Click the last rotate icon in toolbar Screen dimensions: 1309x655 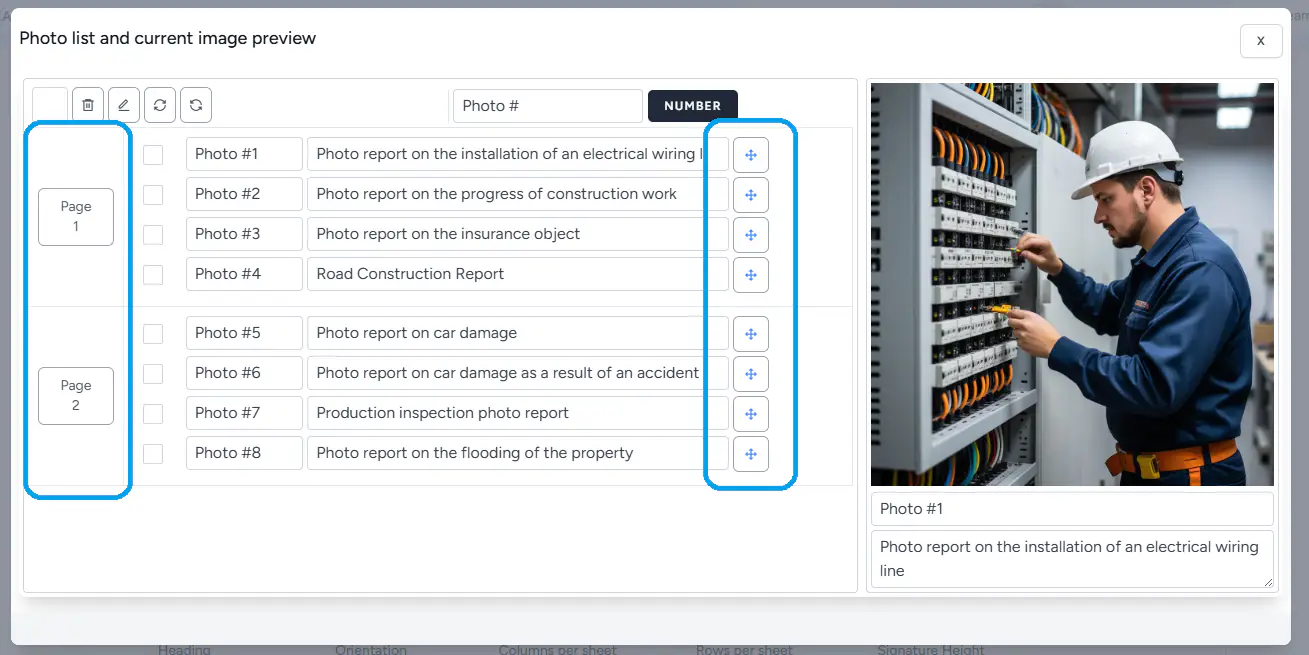tap(196, 105)
